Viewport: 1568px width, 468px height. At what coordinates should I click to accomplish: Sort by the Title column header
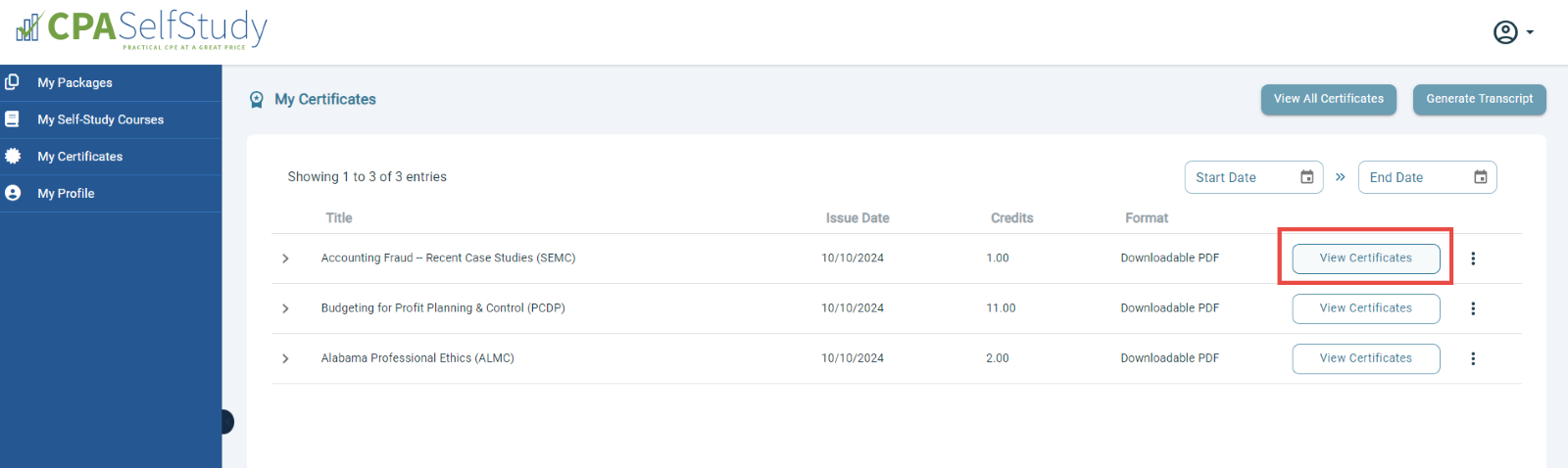pyautogui.click(x=339, y=218)
